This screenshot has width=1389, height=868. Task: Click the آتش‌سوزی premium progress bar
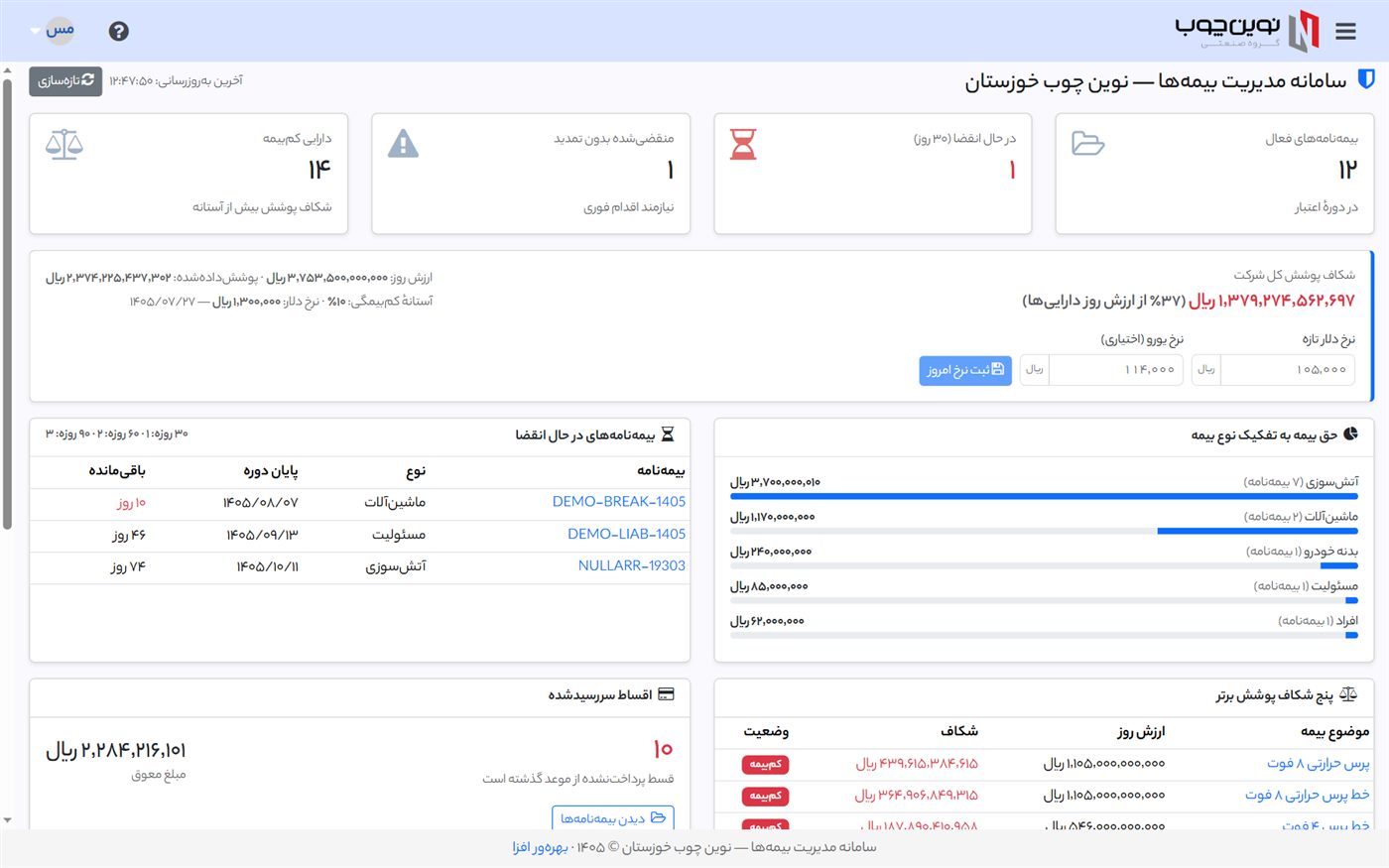coord(1044,496)
